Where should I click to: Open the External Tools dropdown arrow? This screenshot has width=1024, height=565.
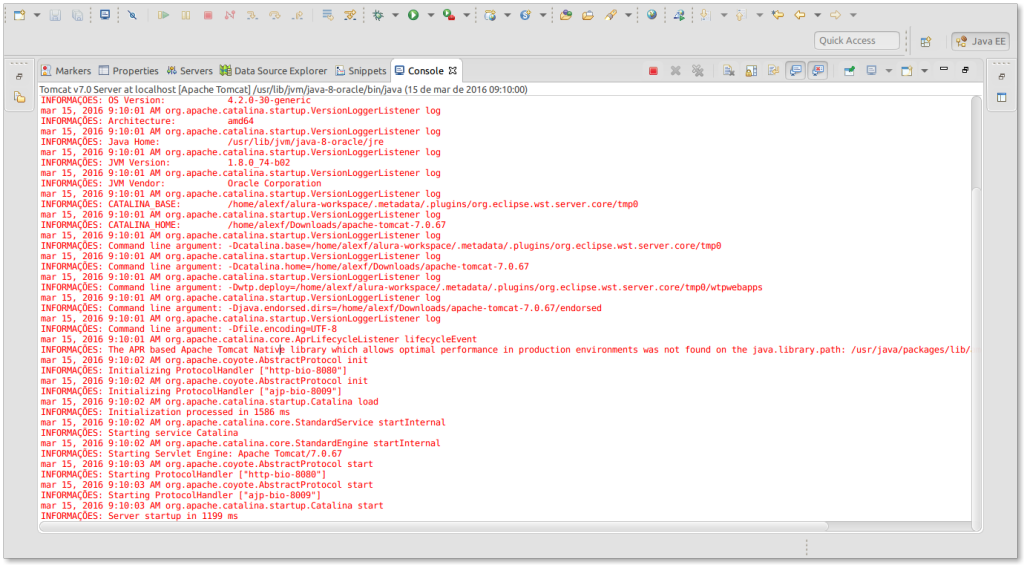pyautogui.click(x=466, y=14)
